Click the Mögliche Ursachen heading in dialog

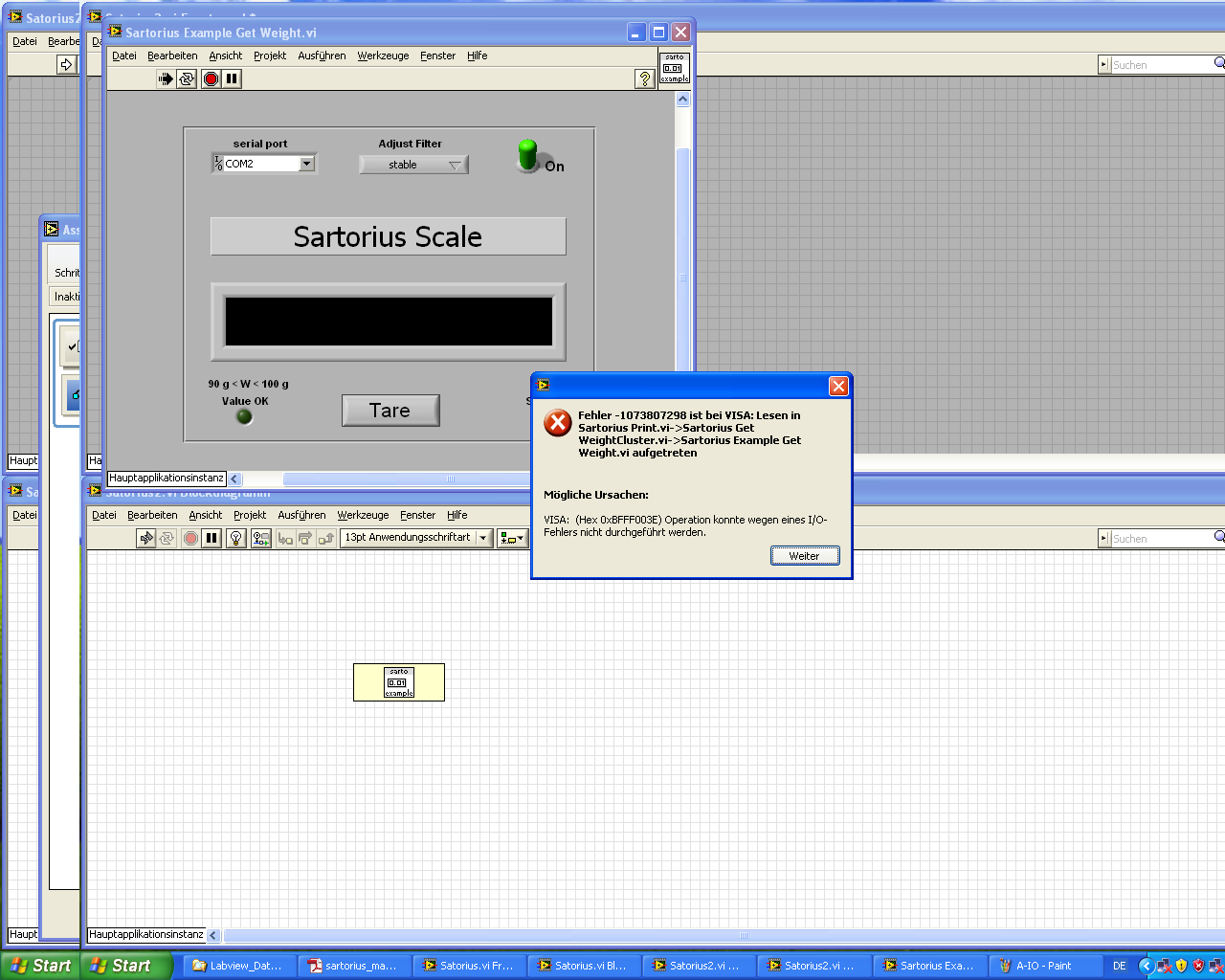click(x=596, y=495)
